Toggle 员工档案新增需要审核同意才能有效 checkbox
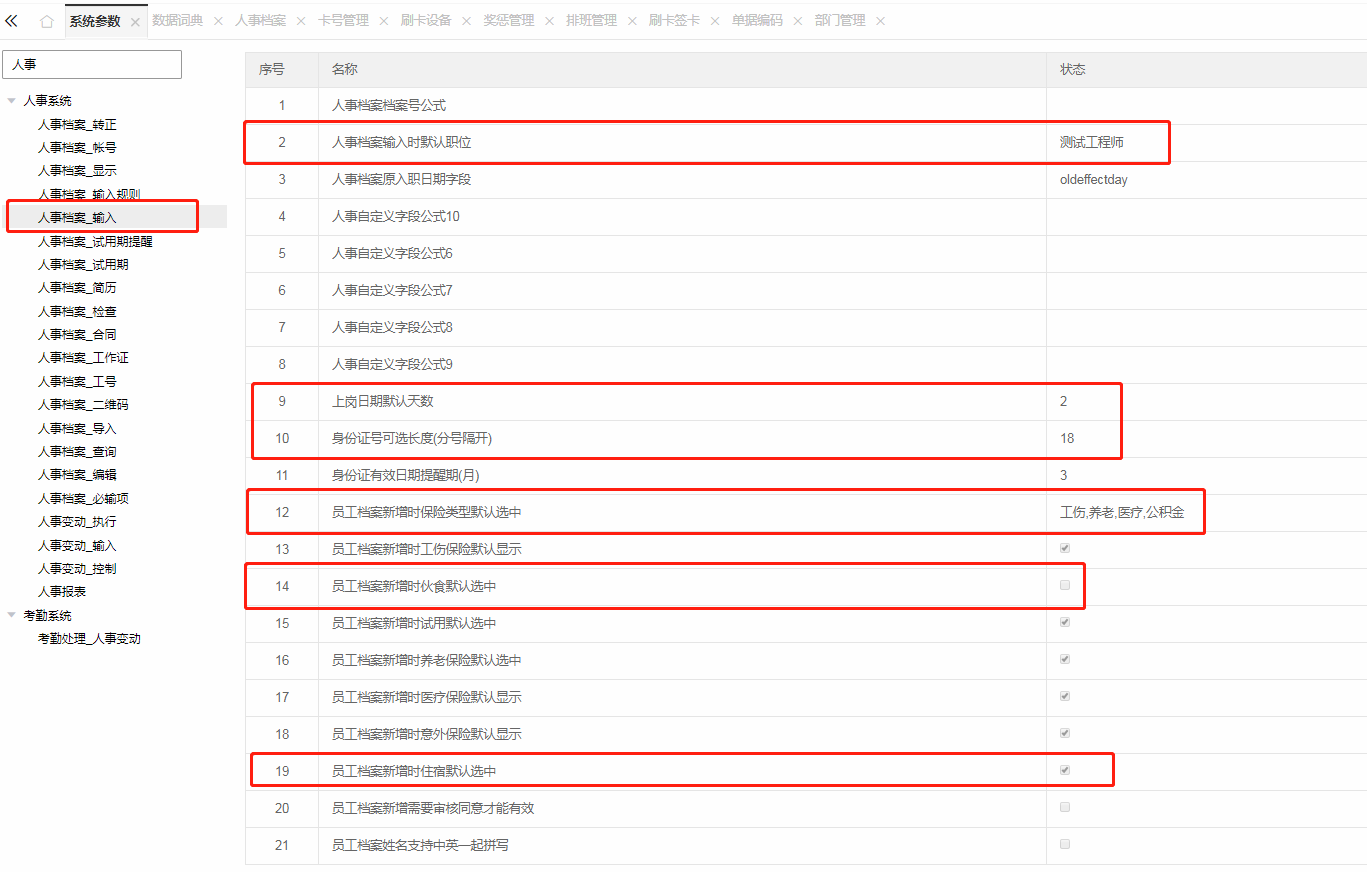Image resolution: width=1367 pixels, height=872 pixels. pos(1065,807)
